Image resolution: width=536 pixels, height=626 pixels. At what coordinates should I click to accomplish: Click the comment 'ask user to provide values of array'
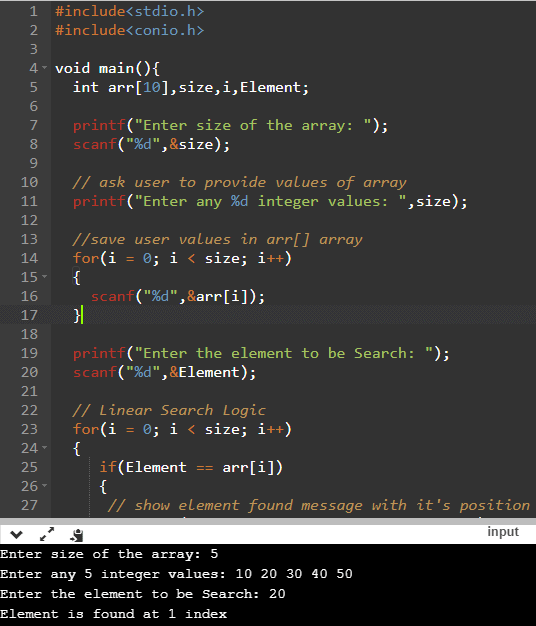pyautogui.click(x=239, y=182)
